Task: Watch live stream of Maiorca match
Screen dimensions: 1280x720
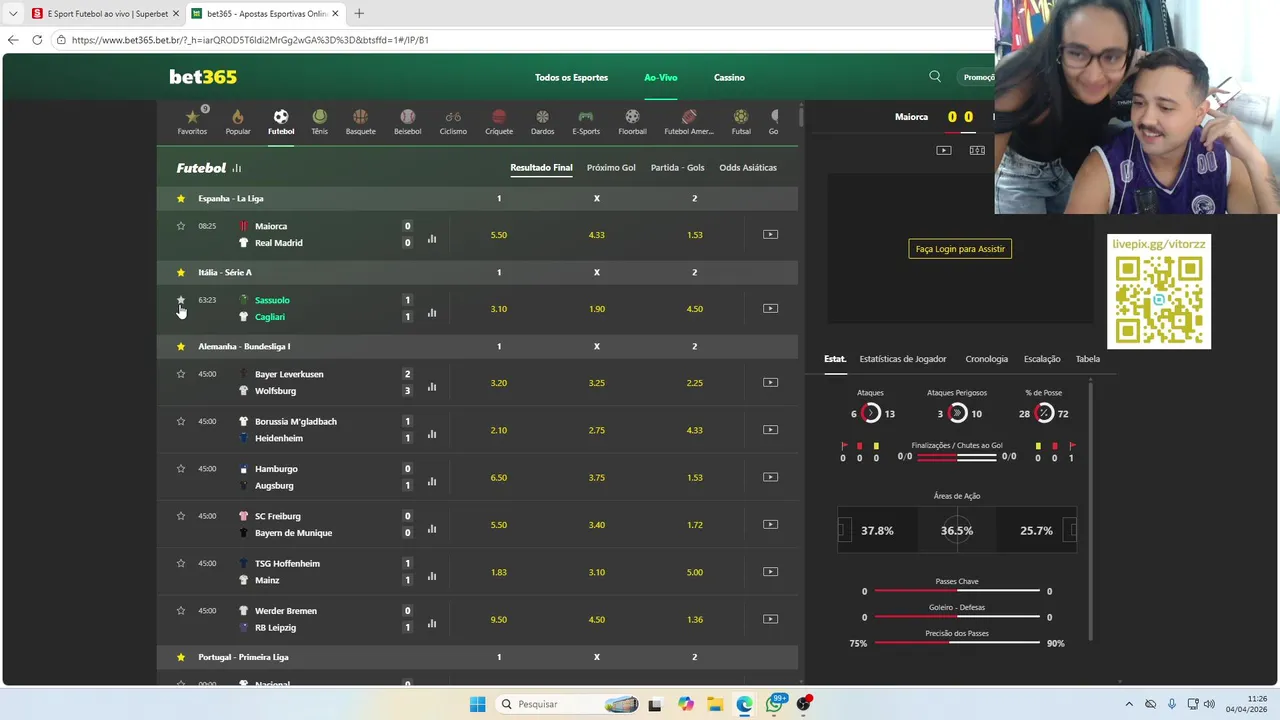Action: [770, 235]
